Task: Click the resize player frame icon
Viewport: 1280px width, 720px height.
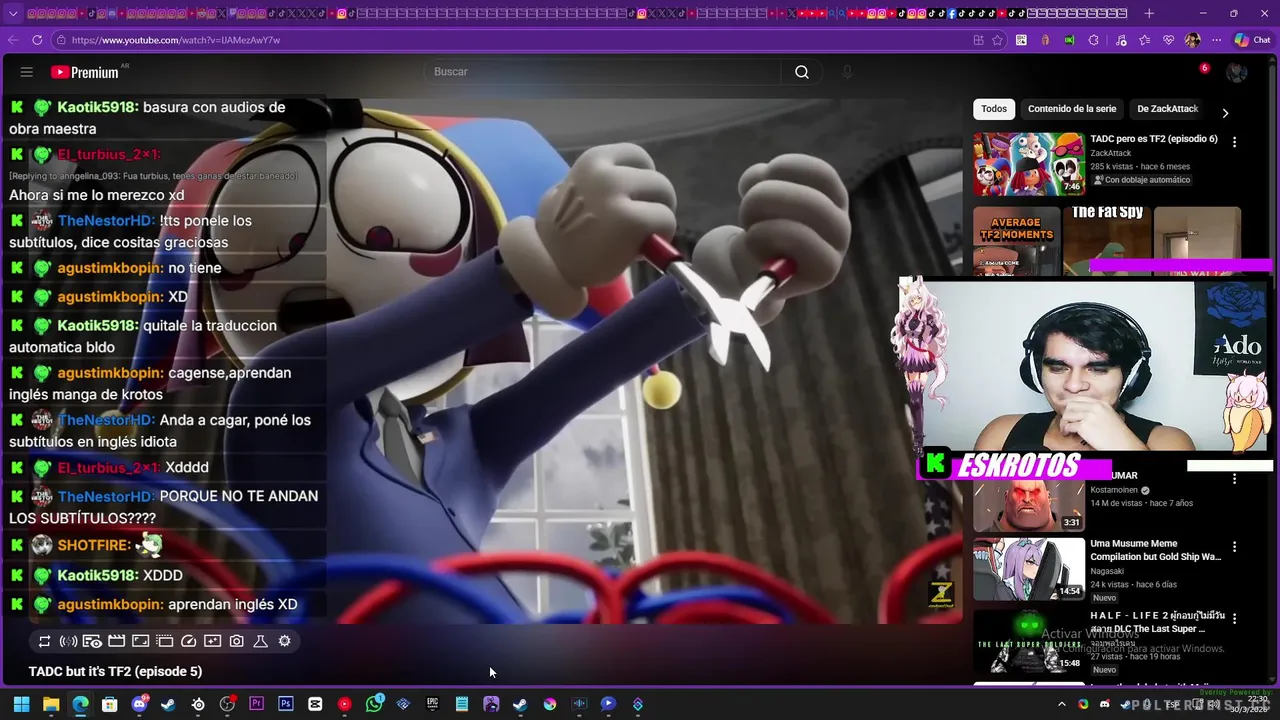Action: (140, 641)
